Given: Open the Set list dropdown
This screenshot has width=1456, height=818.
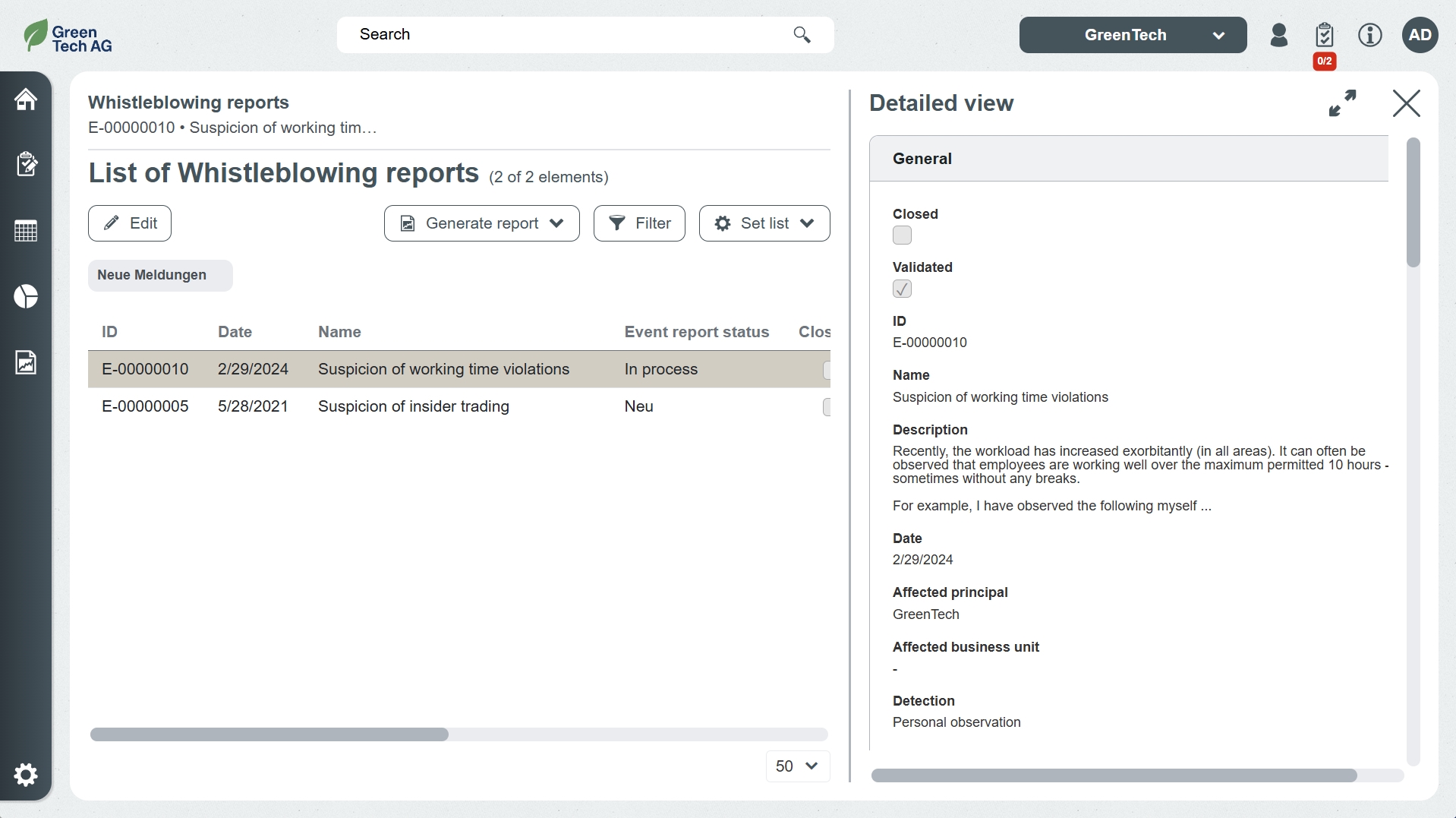Looking at the screenshot, I should point(764,223).
